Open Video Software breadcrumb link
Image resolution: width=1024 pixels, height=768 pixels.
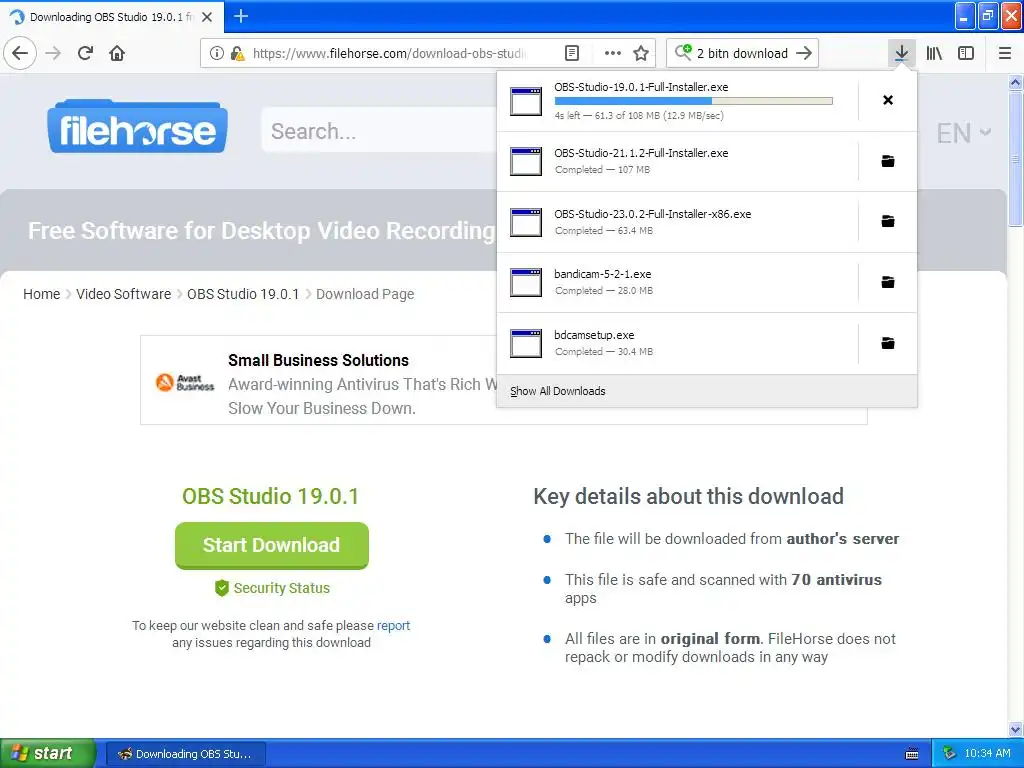tap(123, 294)
